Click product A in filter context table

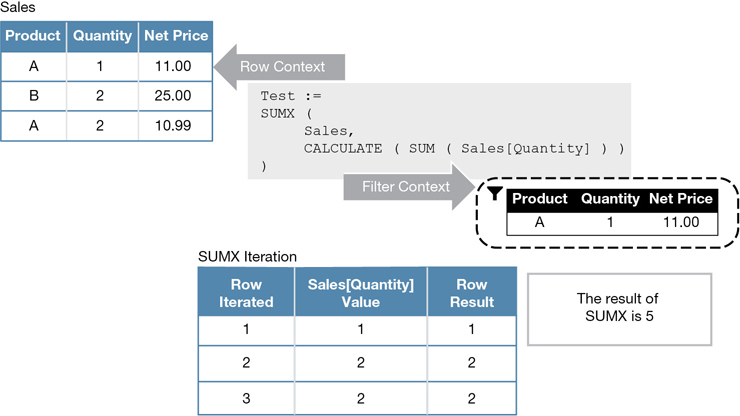click(x=539, y=222)
